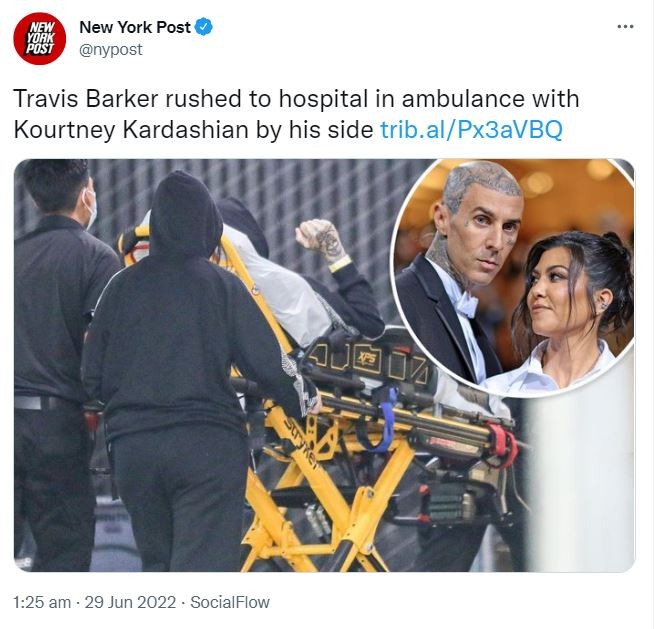
Task: Click the 29 Jun 2022 date
Action: (130, 602)
